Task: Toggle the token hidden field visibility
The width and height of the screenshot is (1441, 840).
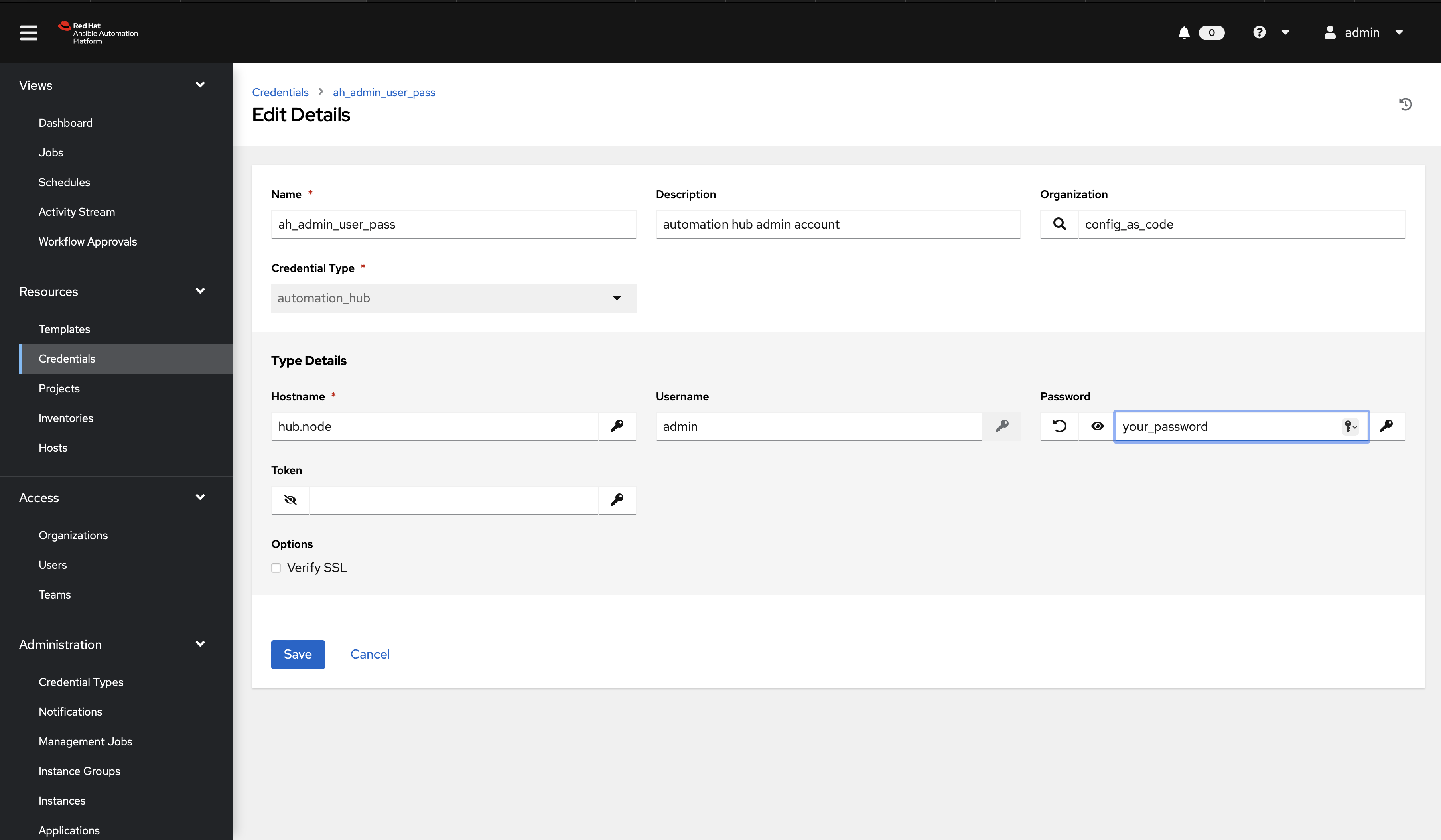Action: pos(290,499)
